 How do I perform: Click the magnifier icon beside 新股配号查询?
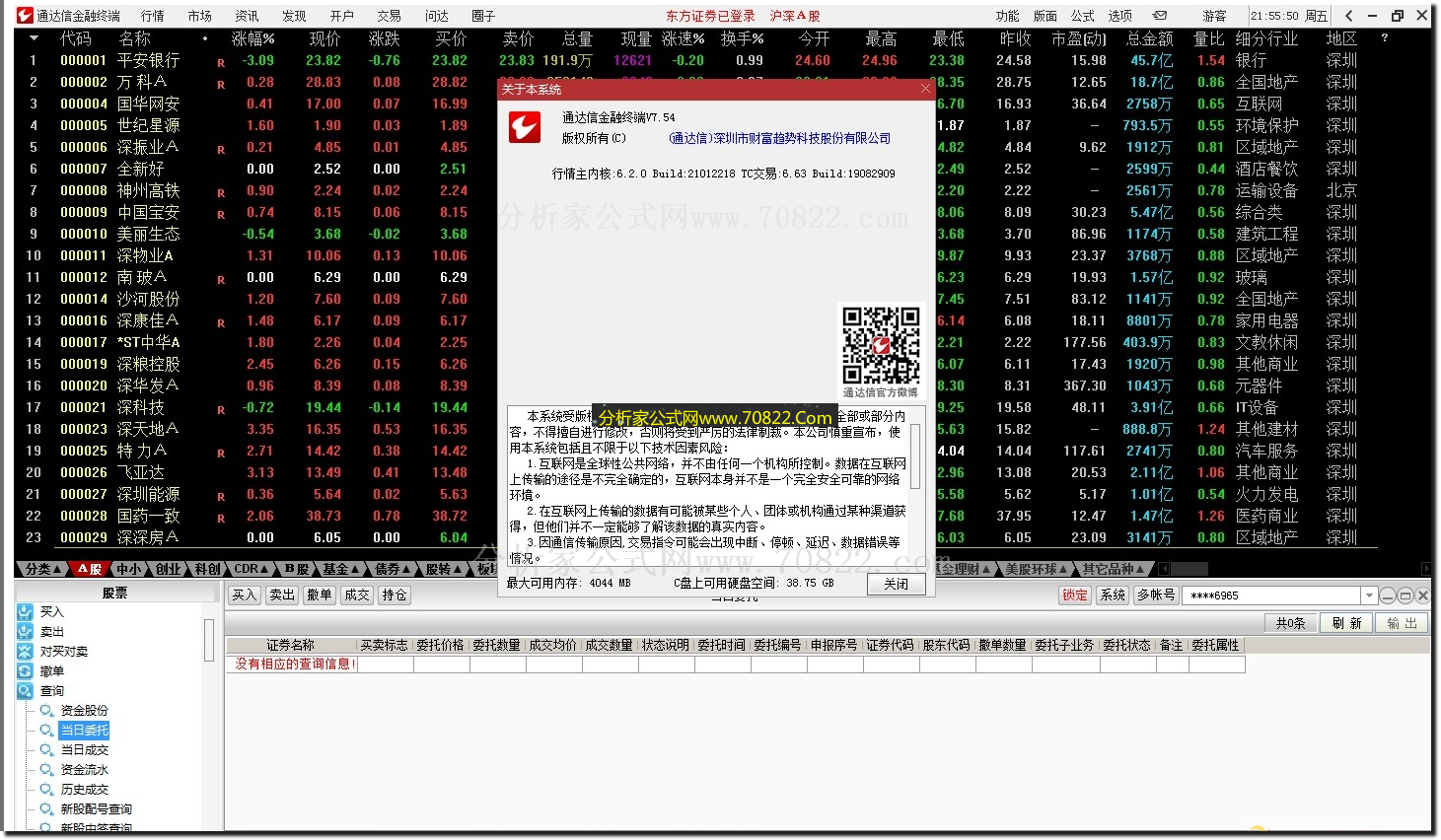tap(46, 809)
